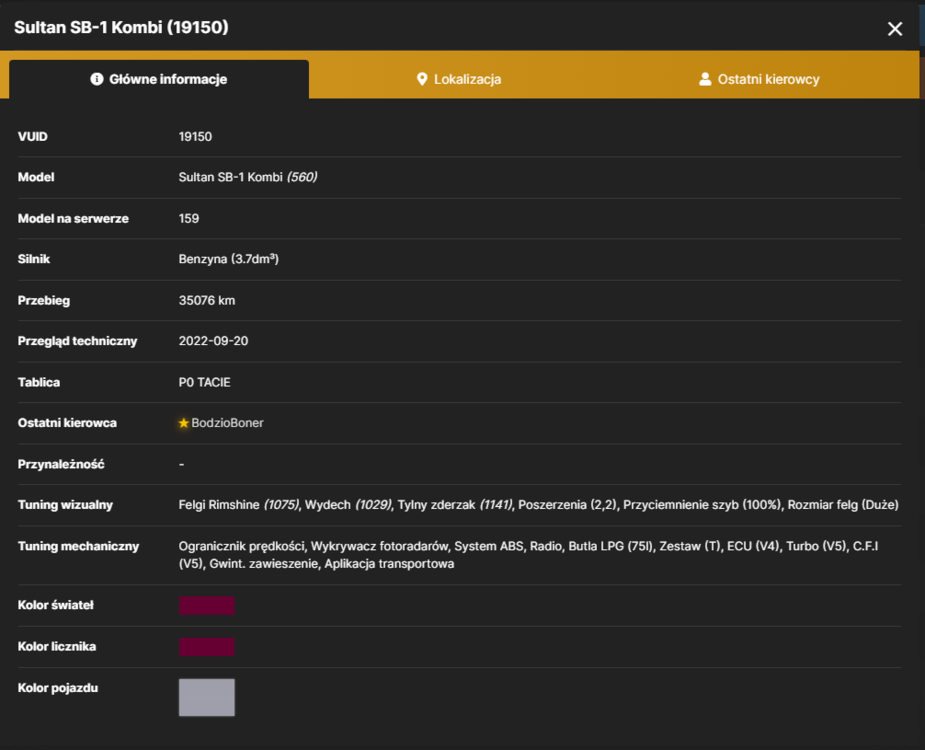
Task: Click the person icon on Ostatni kierowcy
Action: [x=705, y=79]
